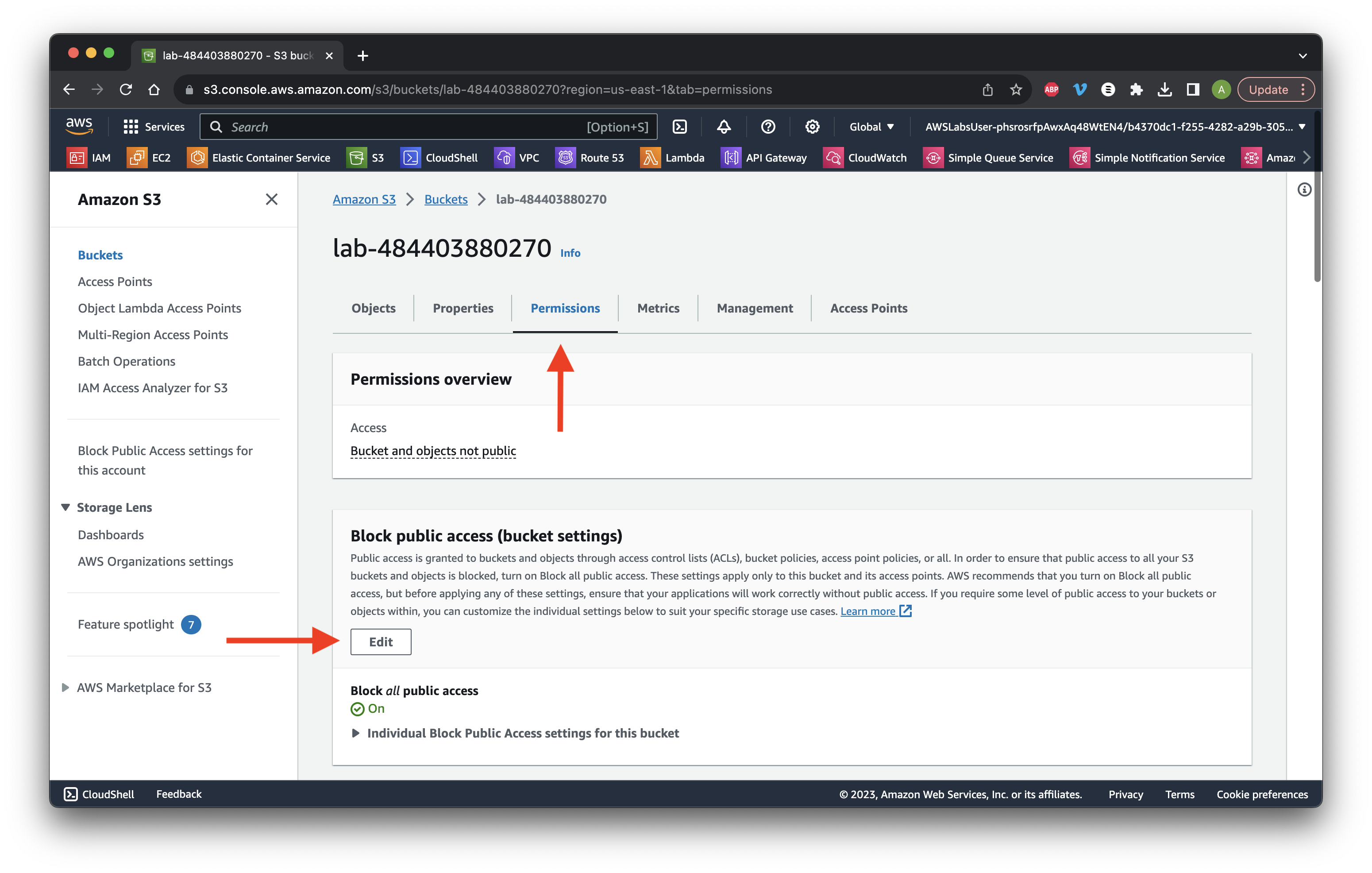This screenshot has height=873, width=1372.
Task: Open Block Public Access settings for this account
Action: pos(165,460)
